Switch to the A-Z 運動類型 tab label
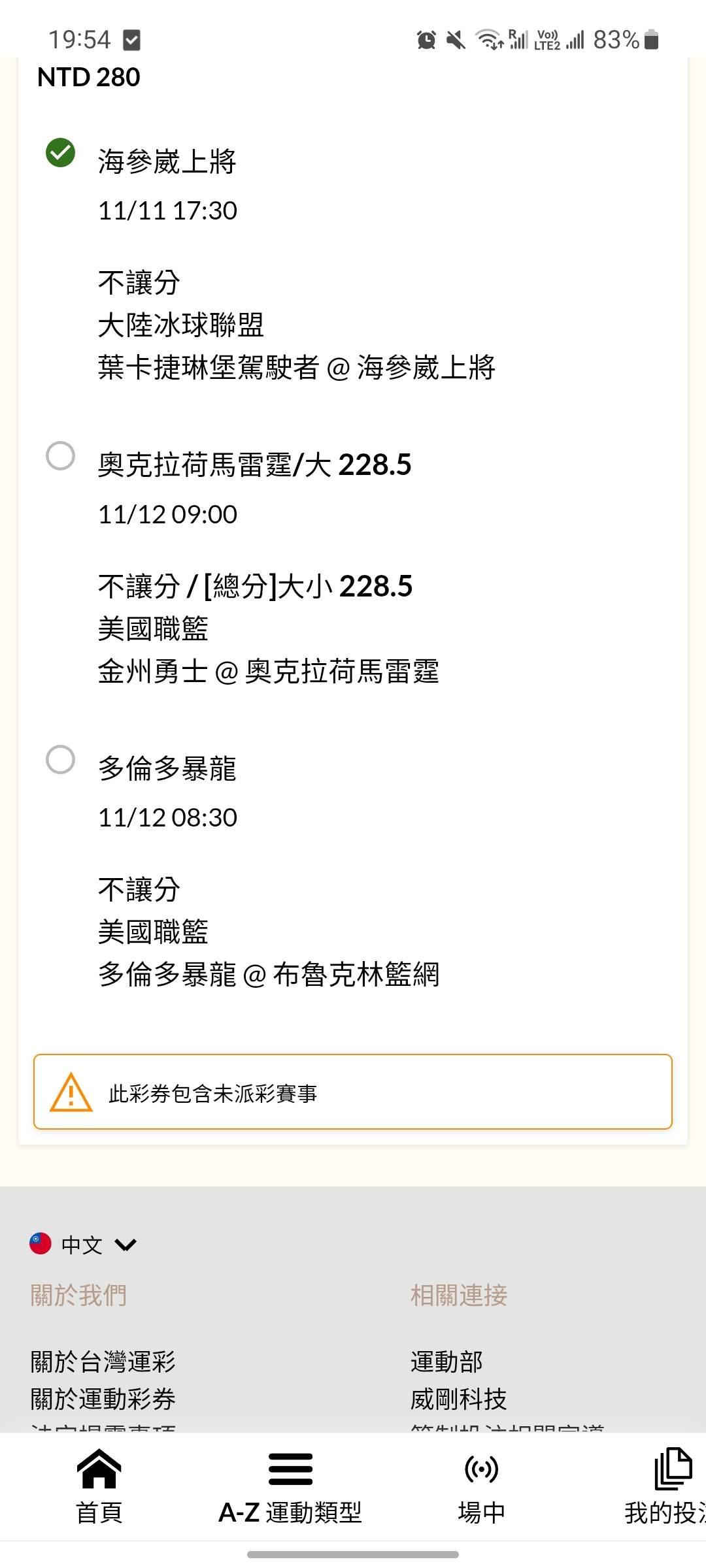The height and width of the screenshot is (1568, 706). click(x=290, y=1512)
